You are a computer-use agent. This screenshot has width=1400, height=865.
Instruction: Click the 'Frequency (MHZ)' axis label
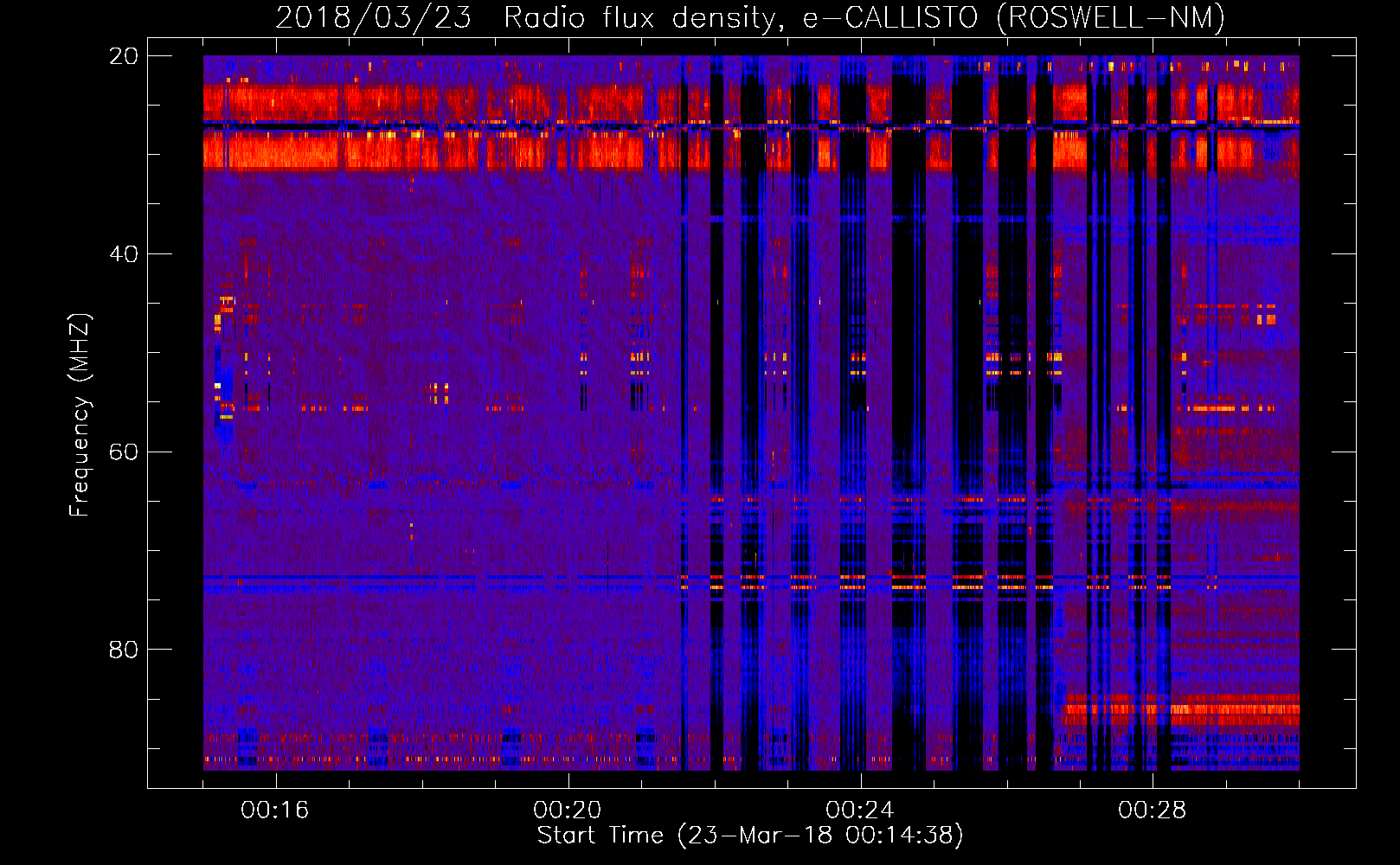(x=80, y=415)
